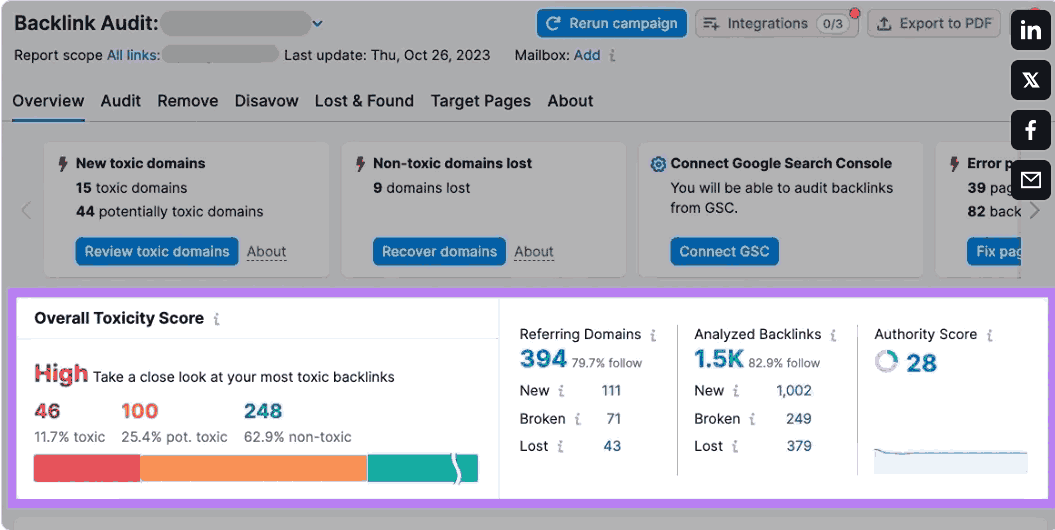Click info icon for Analyzed Backlinks Broken
This screenshot has width=1055, height=530.
pyautogui.click(x=752, y=419)
